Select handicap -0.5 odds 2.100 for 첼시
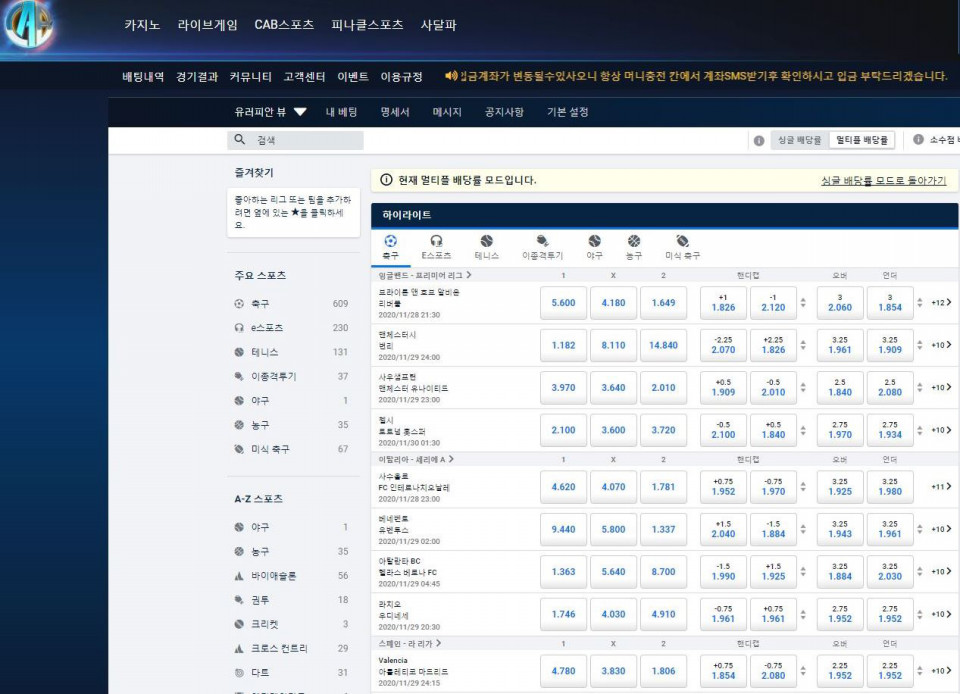The width and height of the screenshot is (960, 694). point(723,430)
